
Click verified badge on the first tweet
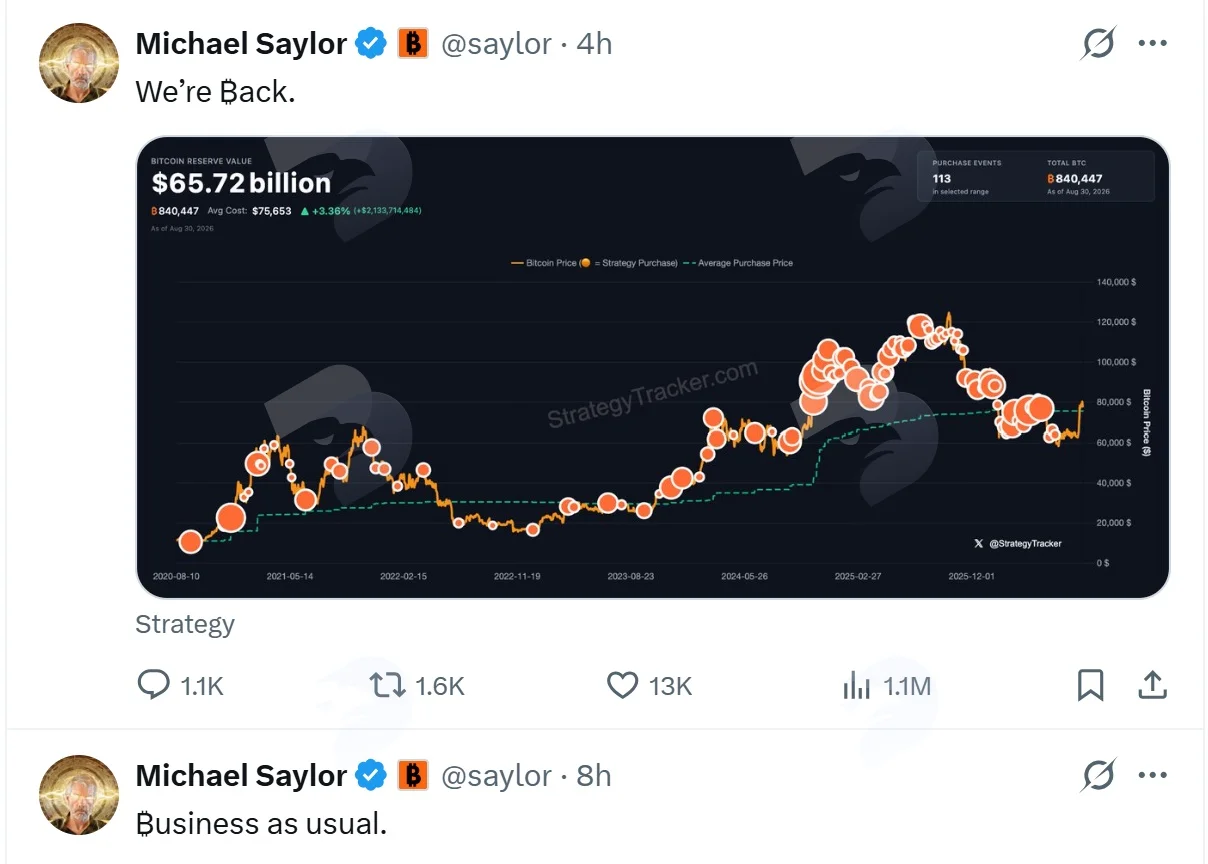tap(372, 44)
